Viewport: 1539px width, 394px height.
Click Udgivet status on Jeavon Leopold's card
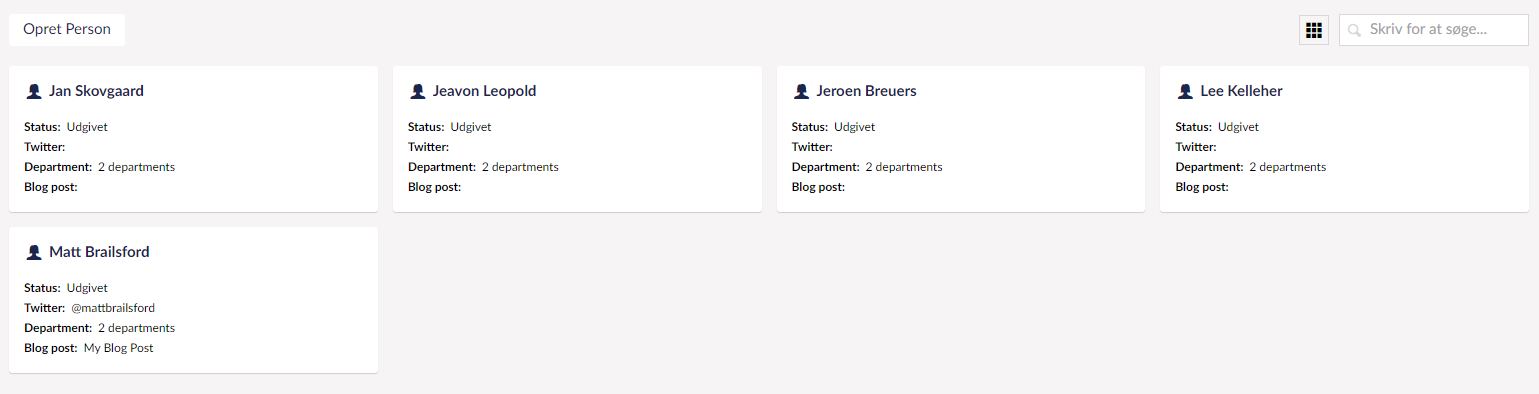click(471, 127)
